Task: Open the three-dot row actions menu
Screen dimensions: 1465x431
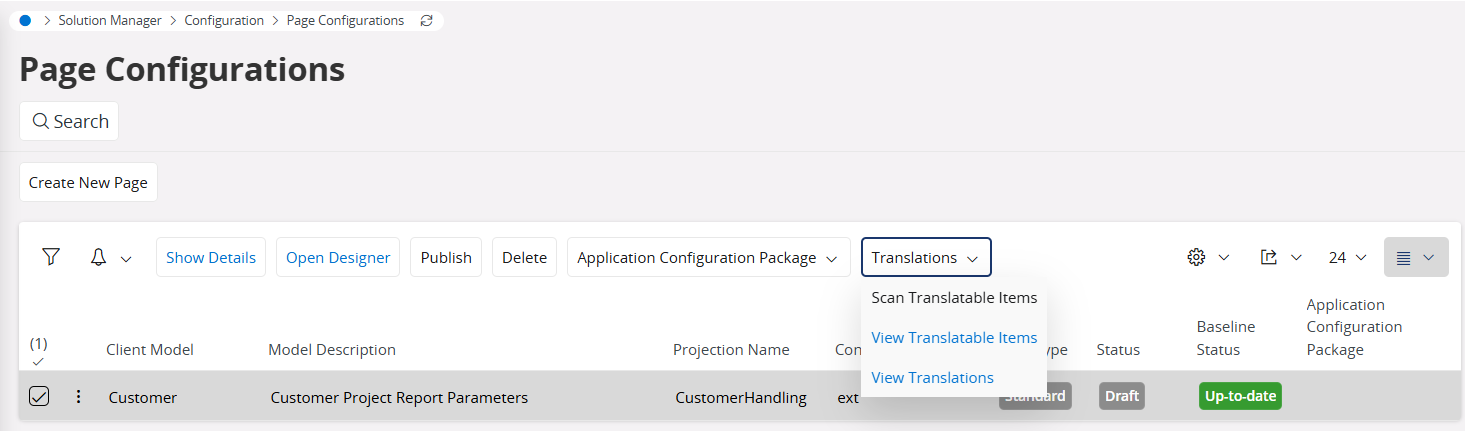Action: click(x=78, y=397)
